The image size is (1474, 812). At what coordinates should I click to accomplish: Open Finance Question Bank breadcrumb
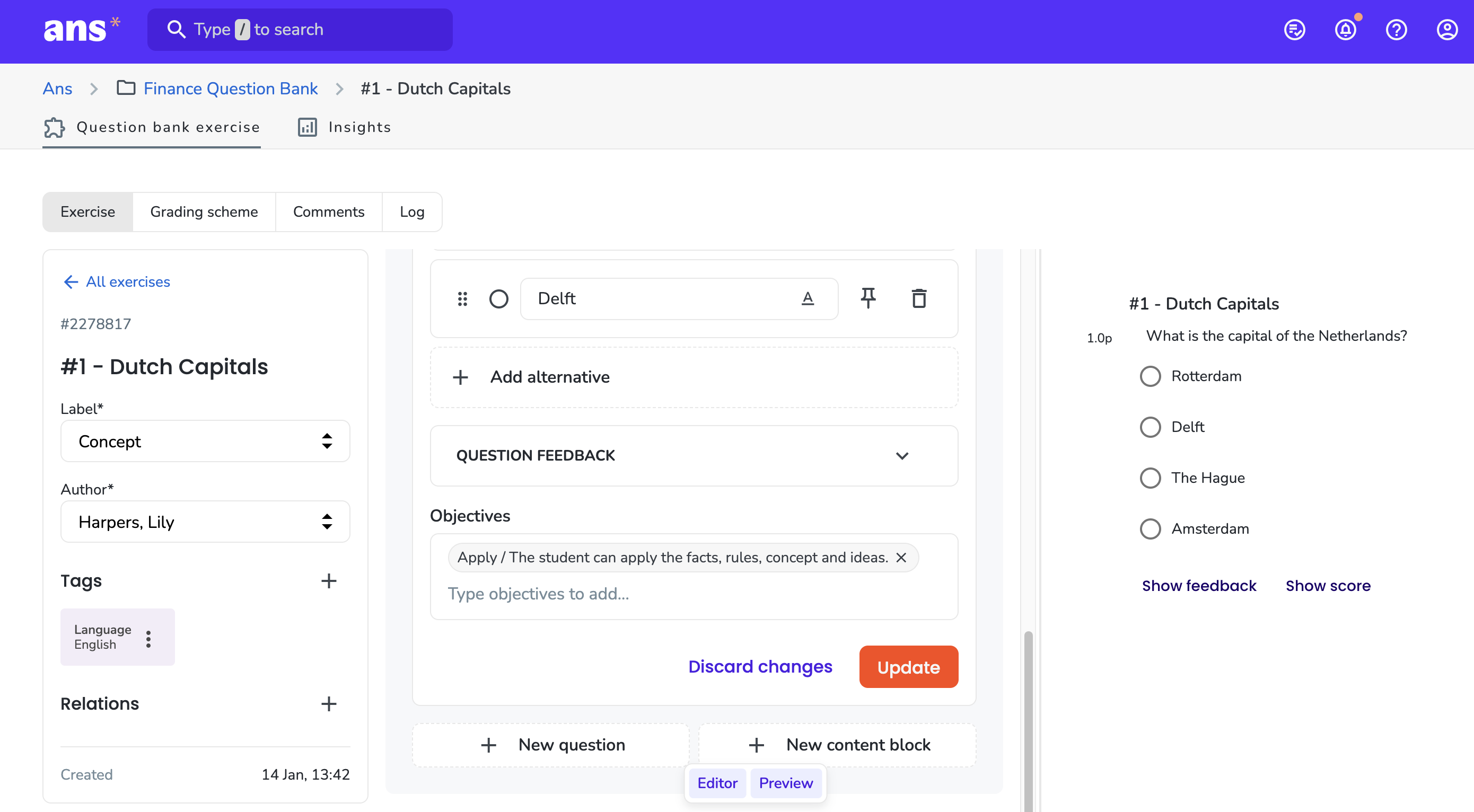231,89
